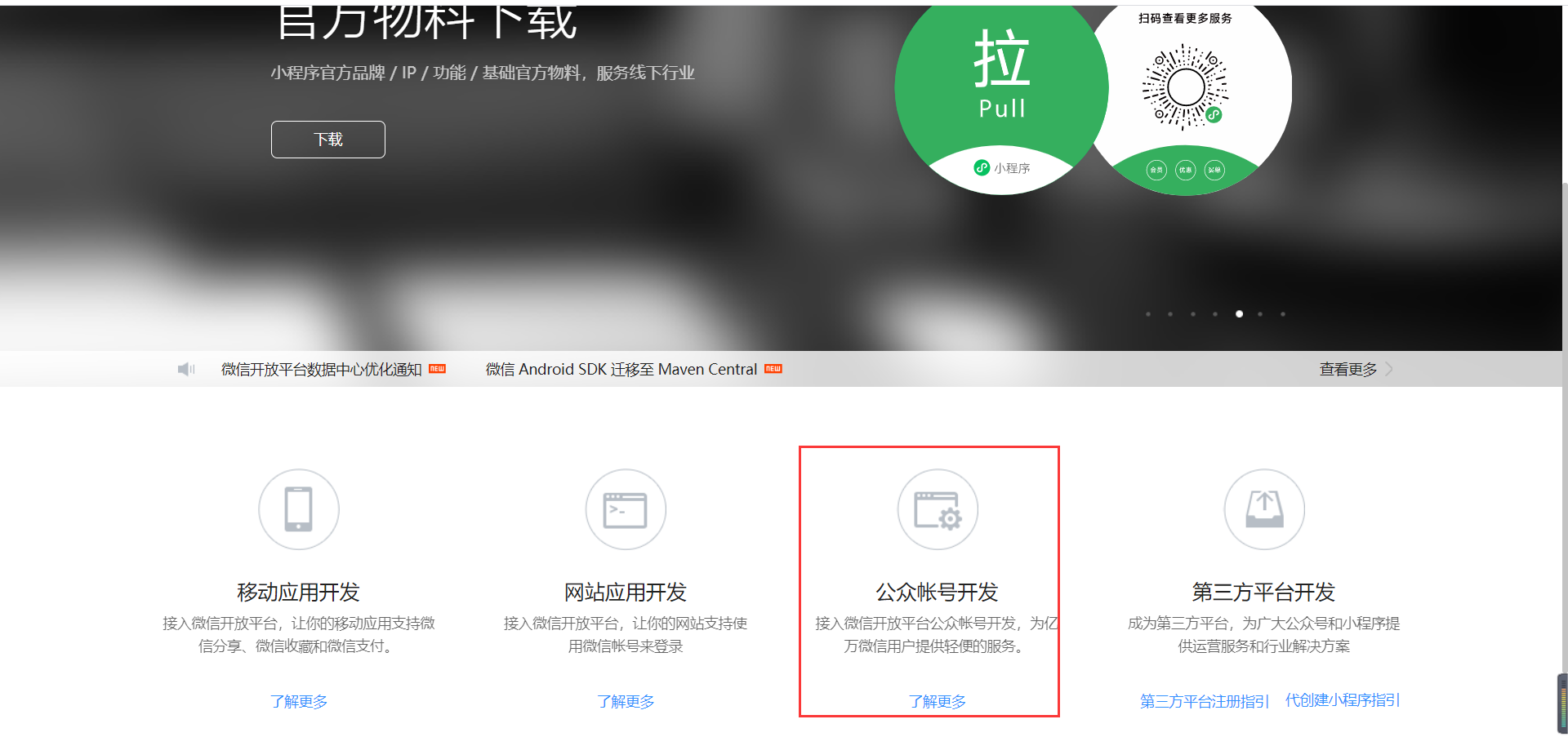The height and width of the screenshot is (737, 1568).
Task: Open 代创建小程序指引 link
Action: pos(1343,700)
